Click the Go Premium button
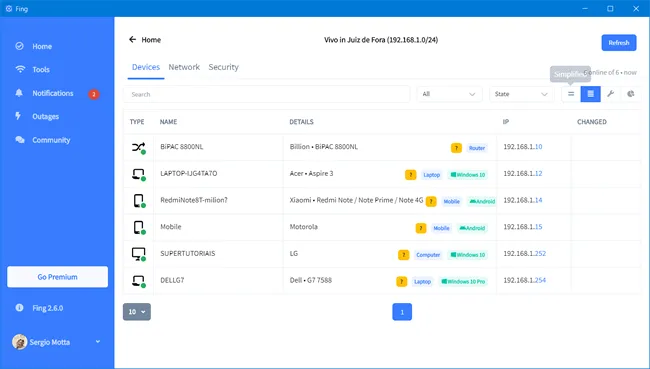650x369 pixels. point(58,277)
